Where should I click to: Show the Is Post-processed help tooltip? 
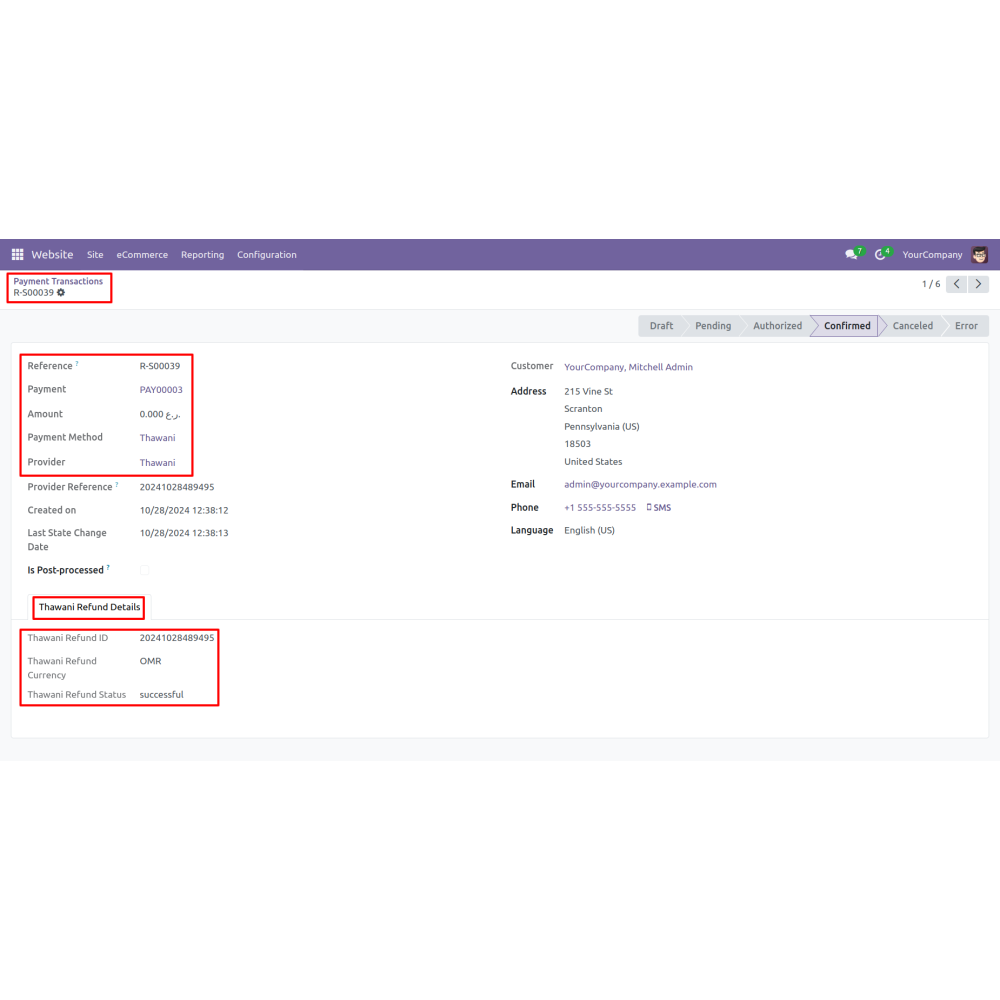pos(108,568)
